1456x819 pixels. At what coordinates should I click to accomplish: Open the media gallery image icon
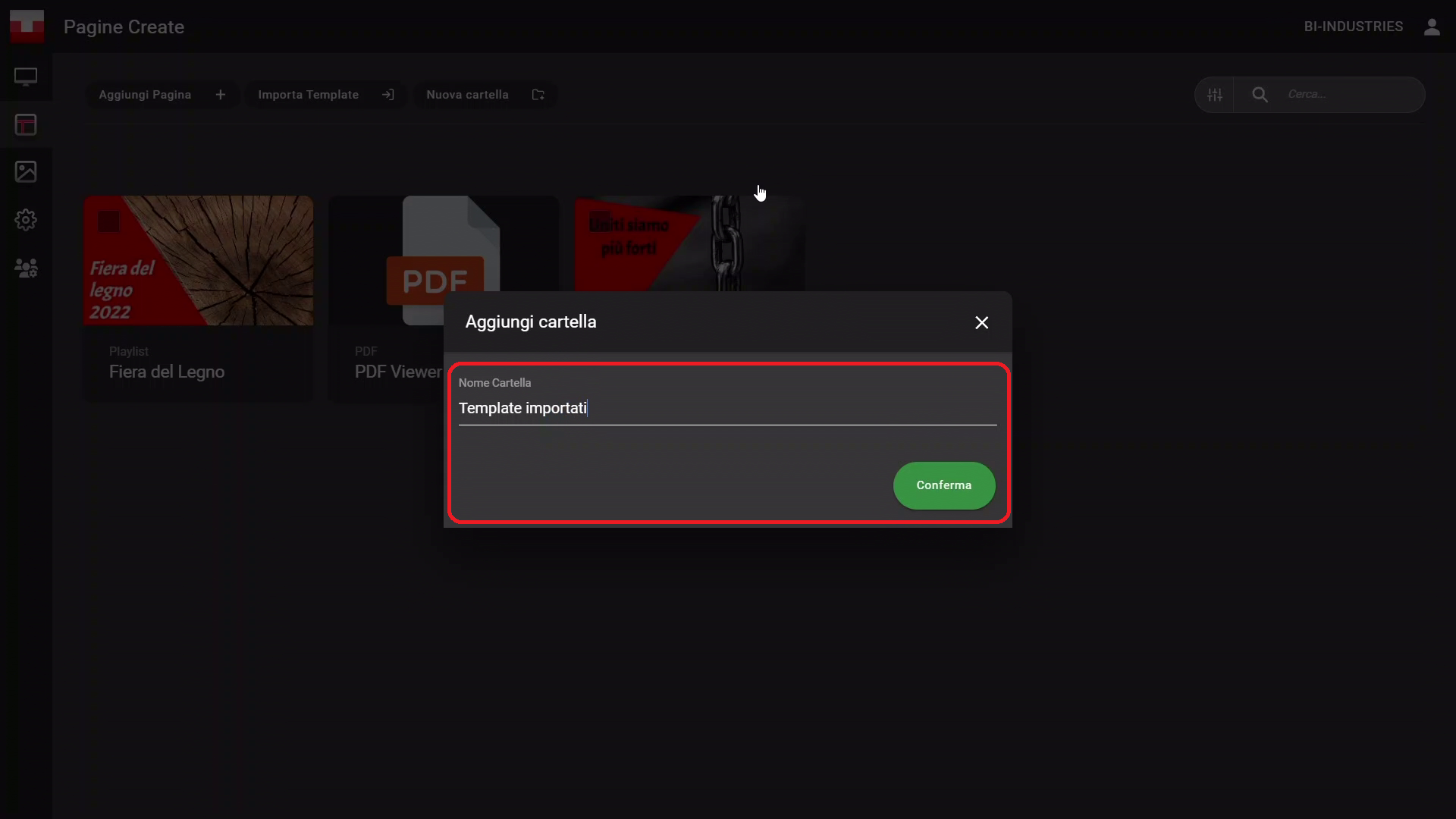pos(26,171)
